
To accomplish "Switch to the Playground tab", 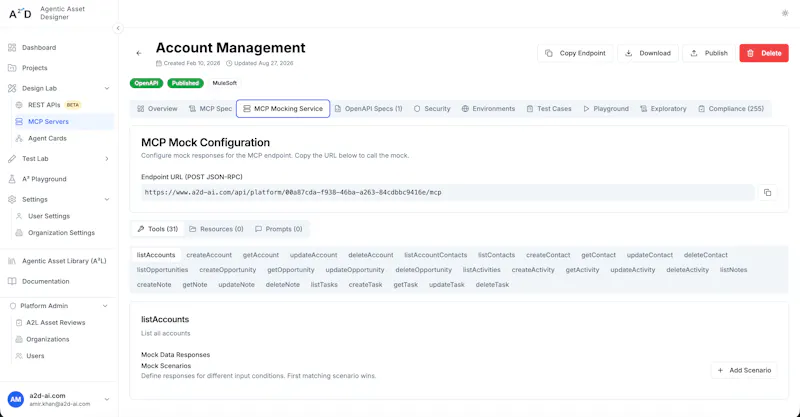I will [606, 109].
